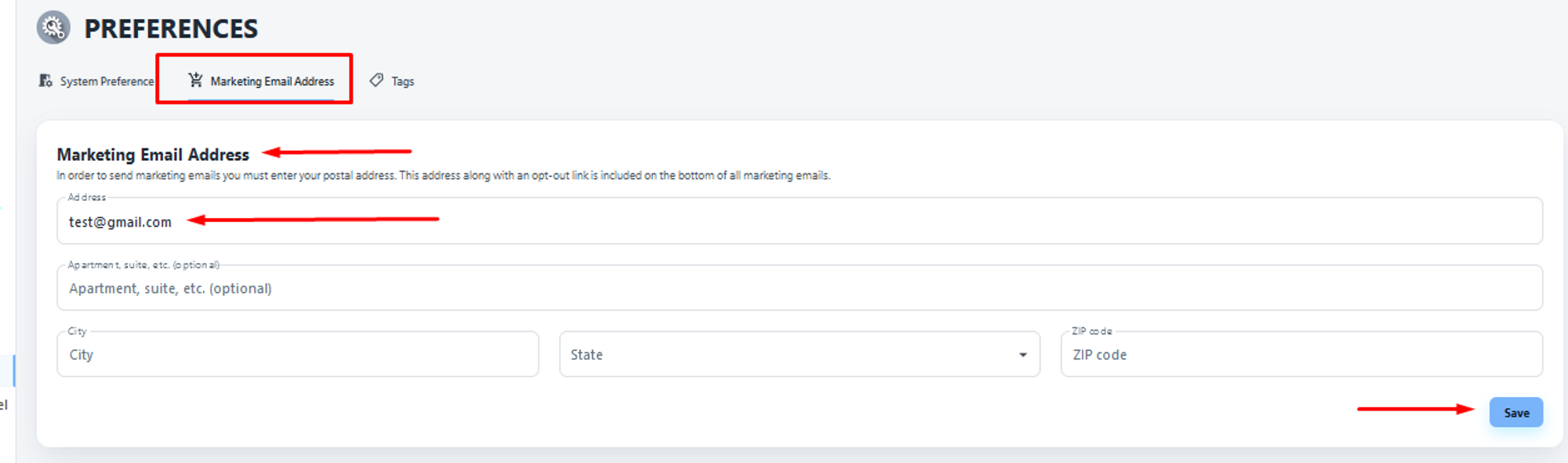Switch to the Marketing Email Address tab

(271, 82)
